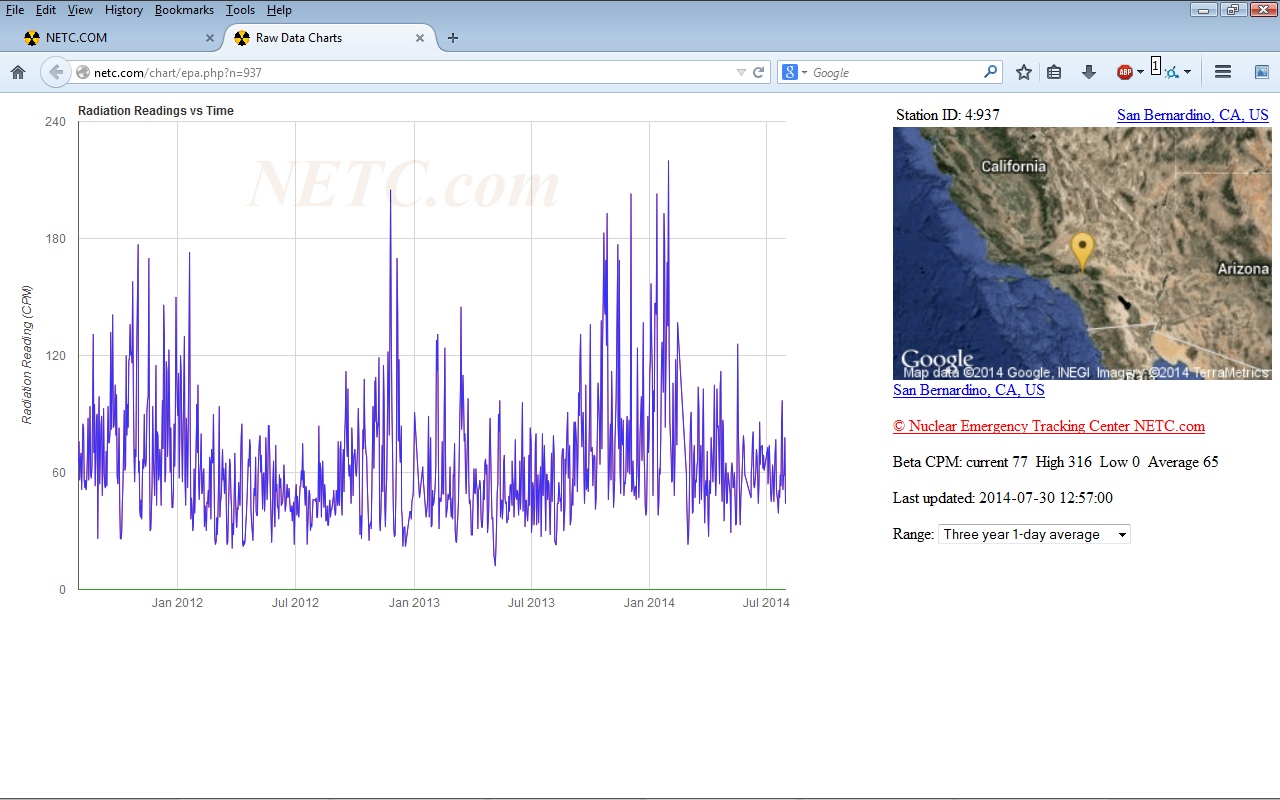Open the Firefox hamburger menu

click(x=1222, y=72)
